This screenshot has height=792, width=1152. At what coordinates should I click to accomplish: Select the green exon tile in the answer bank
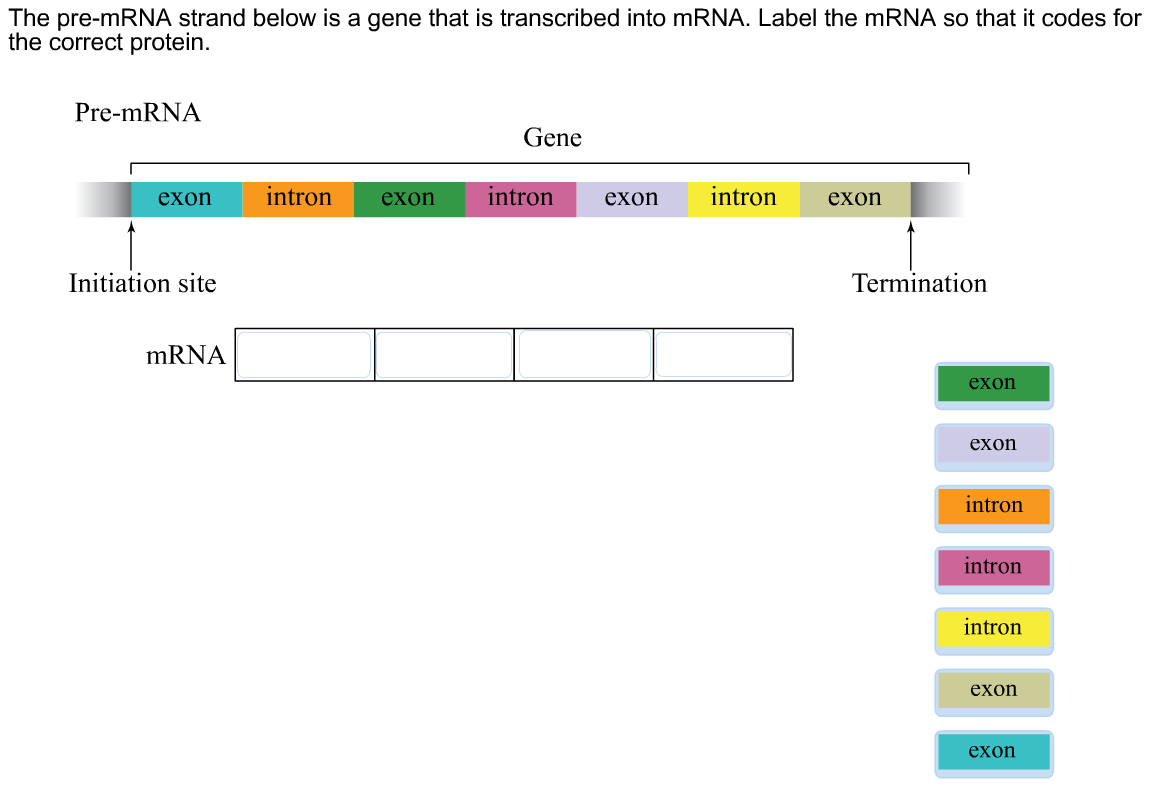(993, 384)
